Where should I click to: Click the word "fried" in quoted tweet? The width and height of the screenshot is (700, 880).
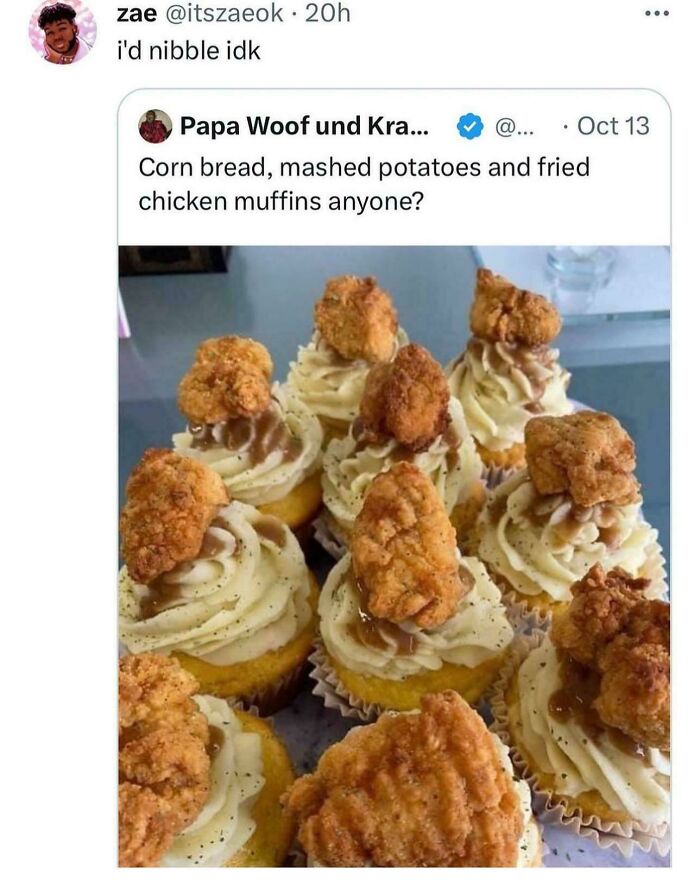(562, 166)
